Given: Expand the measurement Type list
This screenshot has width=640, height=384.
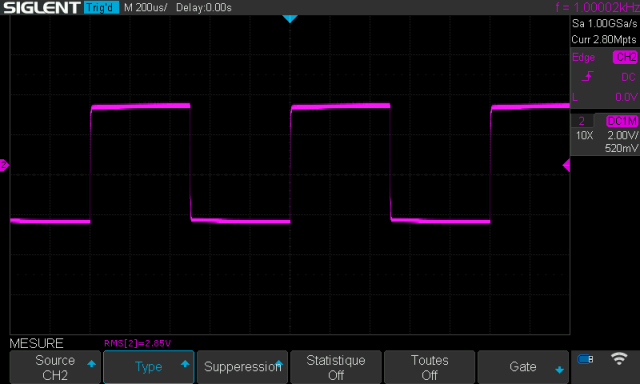Looking at the screenshot, I should 149,367.
